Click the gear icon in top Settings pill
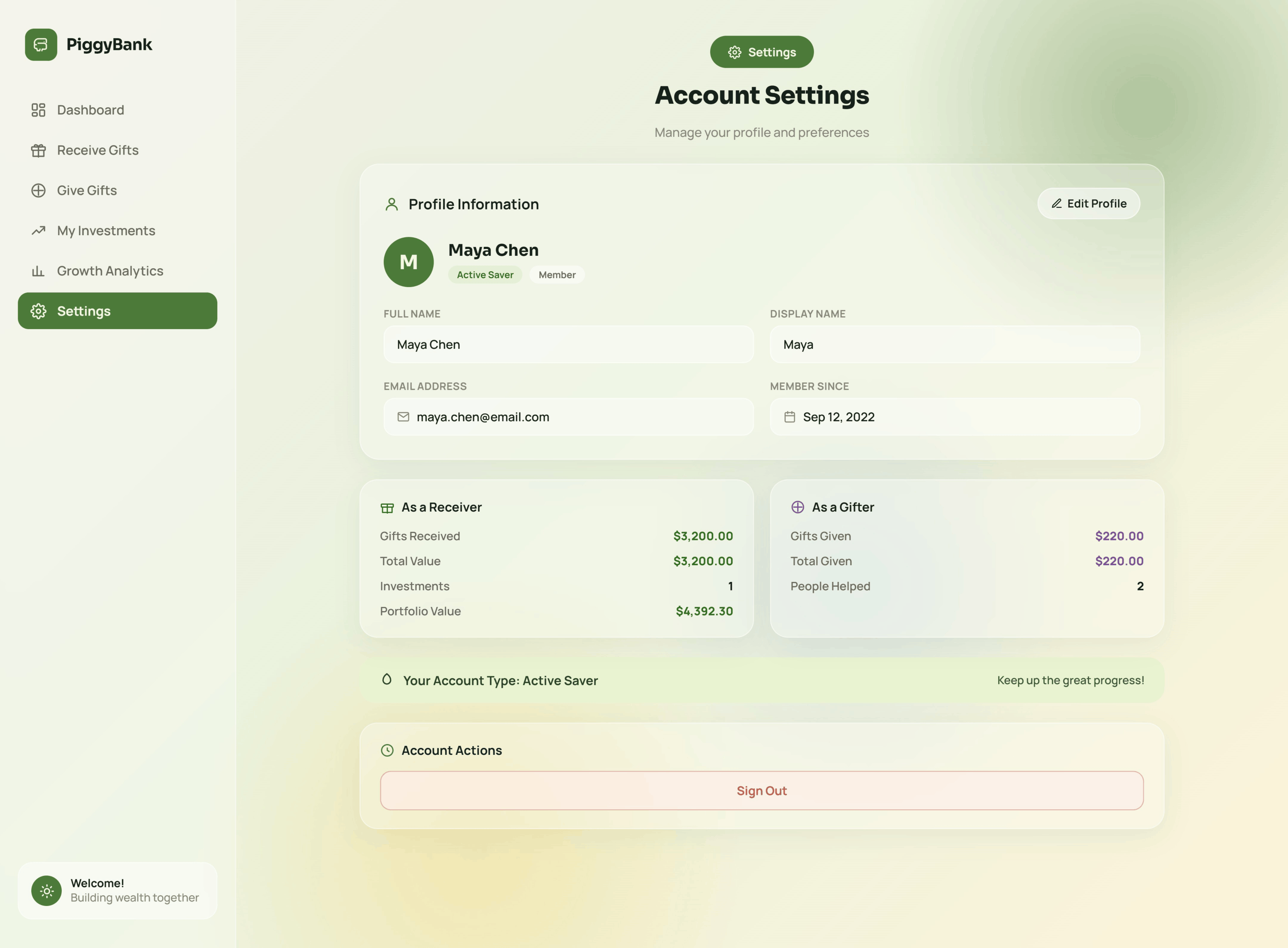 pos(735,52)
